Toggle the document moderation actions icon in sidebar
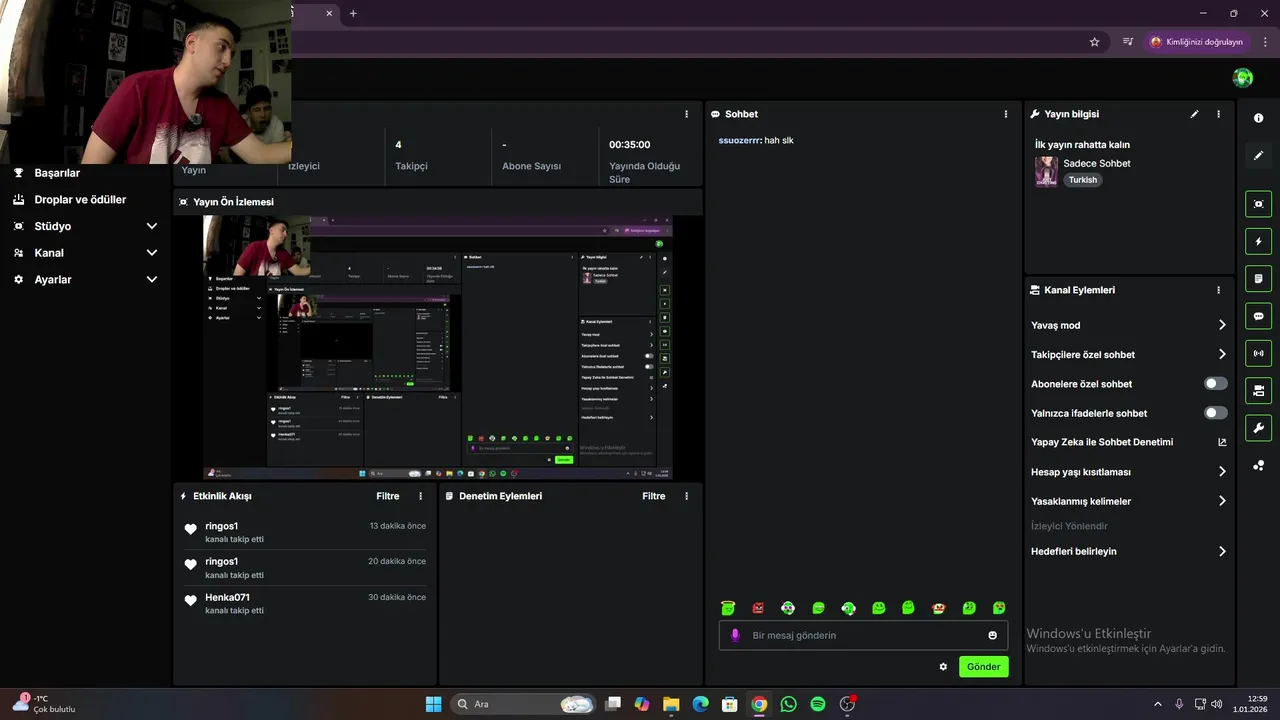This screenshot has height=720, width=1280. tap(1258, 278)
